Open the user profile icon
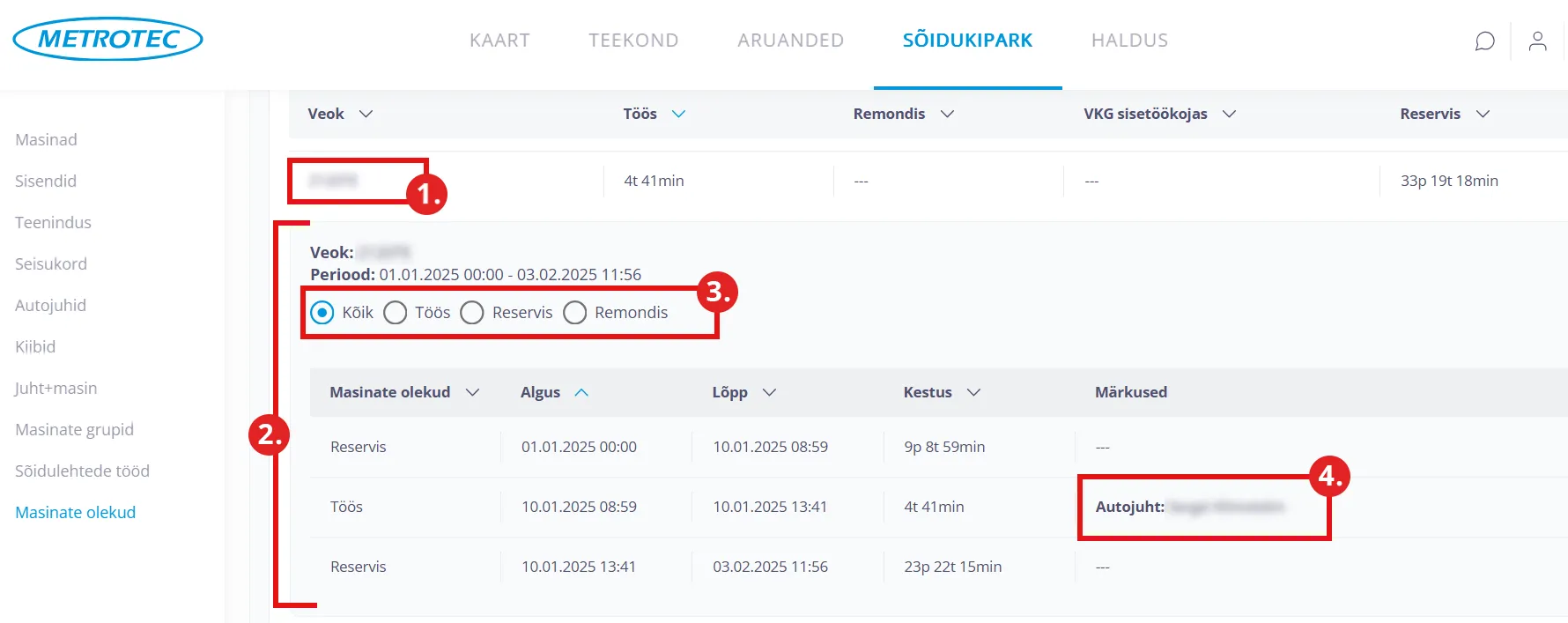The height and width of the screenshot is (623, 1568). click(x=1537, y=41)
